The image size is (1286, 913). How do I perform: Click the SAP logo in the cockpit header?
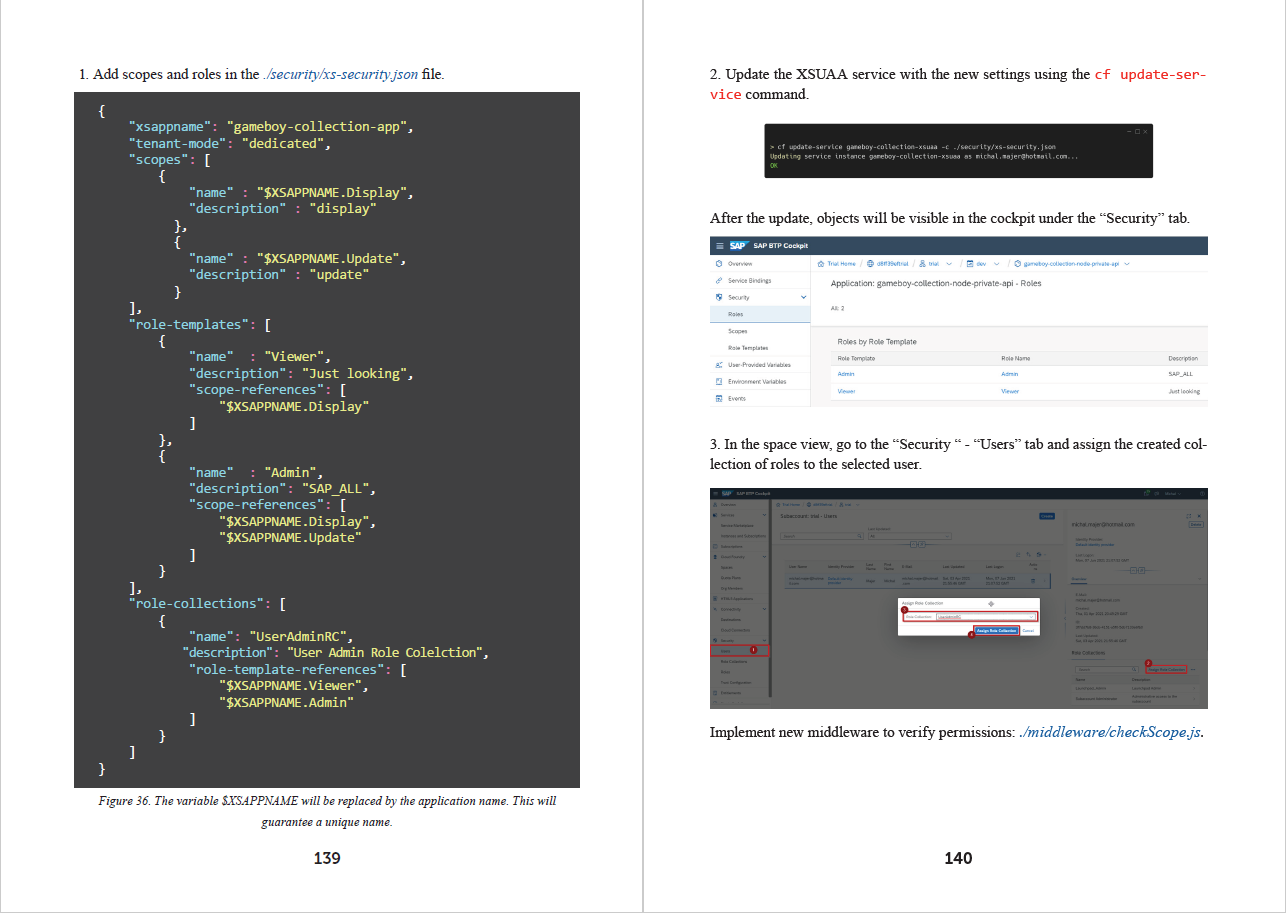pyautogui.click(x=739, y=246)
